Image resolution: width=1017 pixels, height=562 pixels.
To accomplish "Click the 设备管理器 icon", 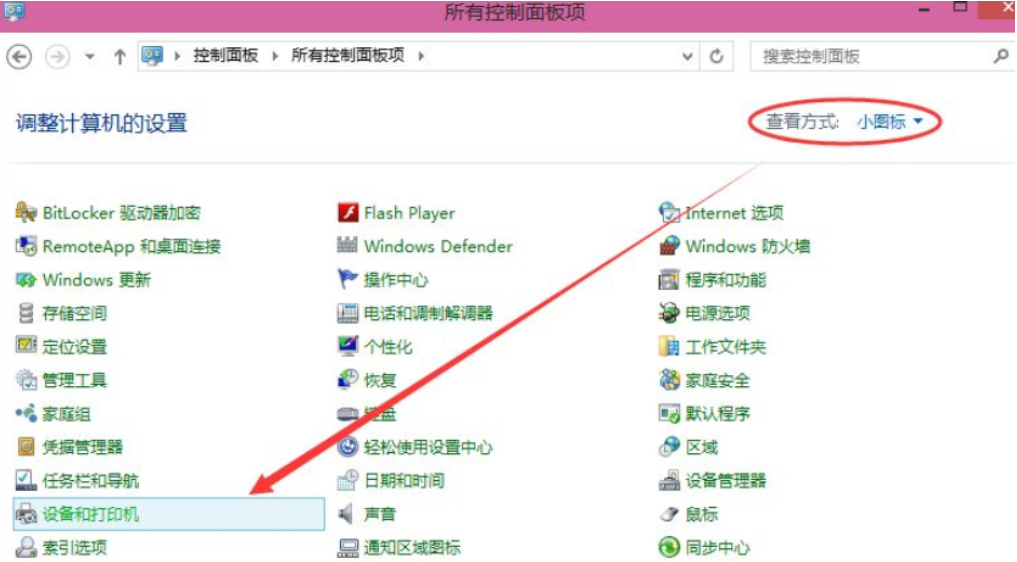I will pyautogui.click(x=669, y=480).
